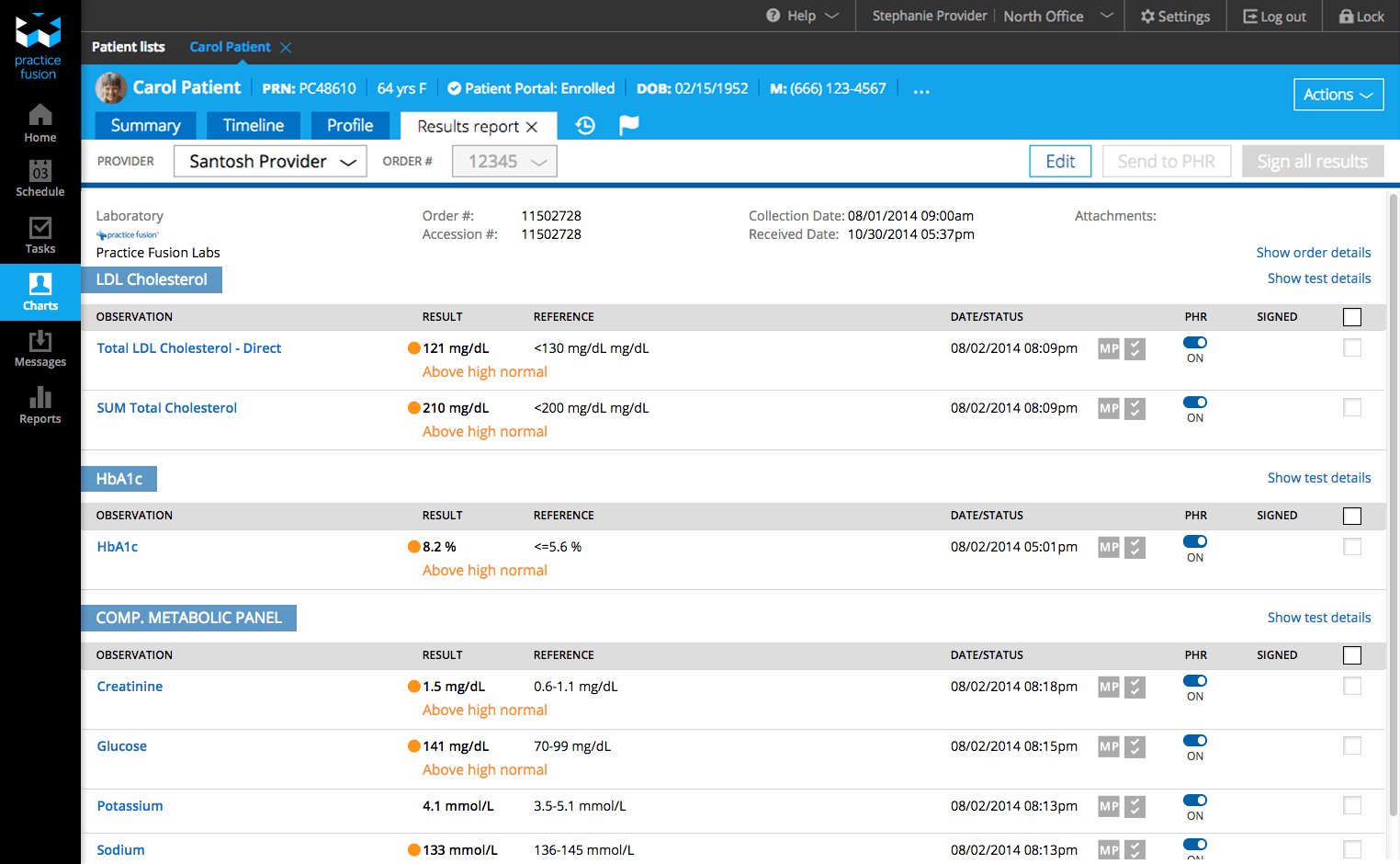Open the Santosh Provider dropdown
This screenshot has height=864, width=1400.
pyautogui.click(x=270, y=162)
